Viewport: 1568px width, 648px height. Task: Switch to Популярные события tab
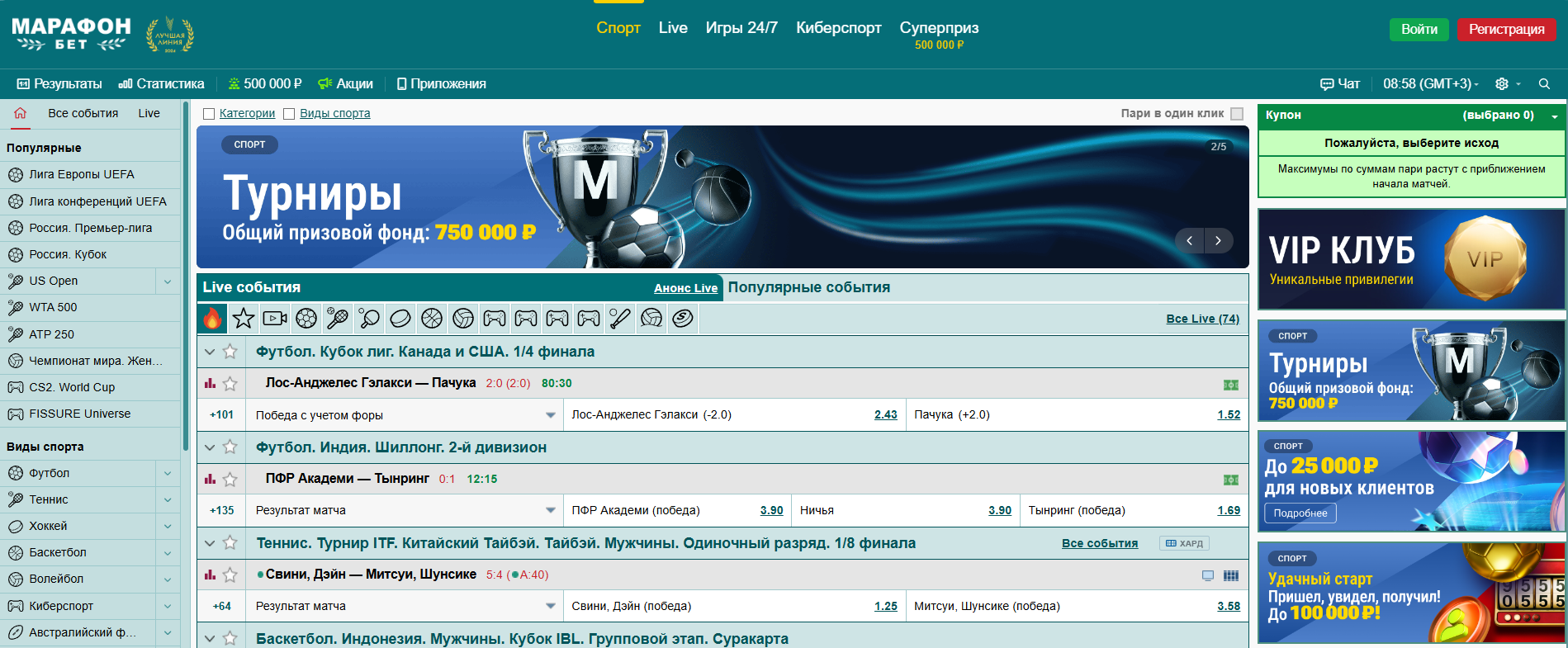click(808, 287)
